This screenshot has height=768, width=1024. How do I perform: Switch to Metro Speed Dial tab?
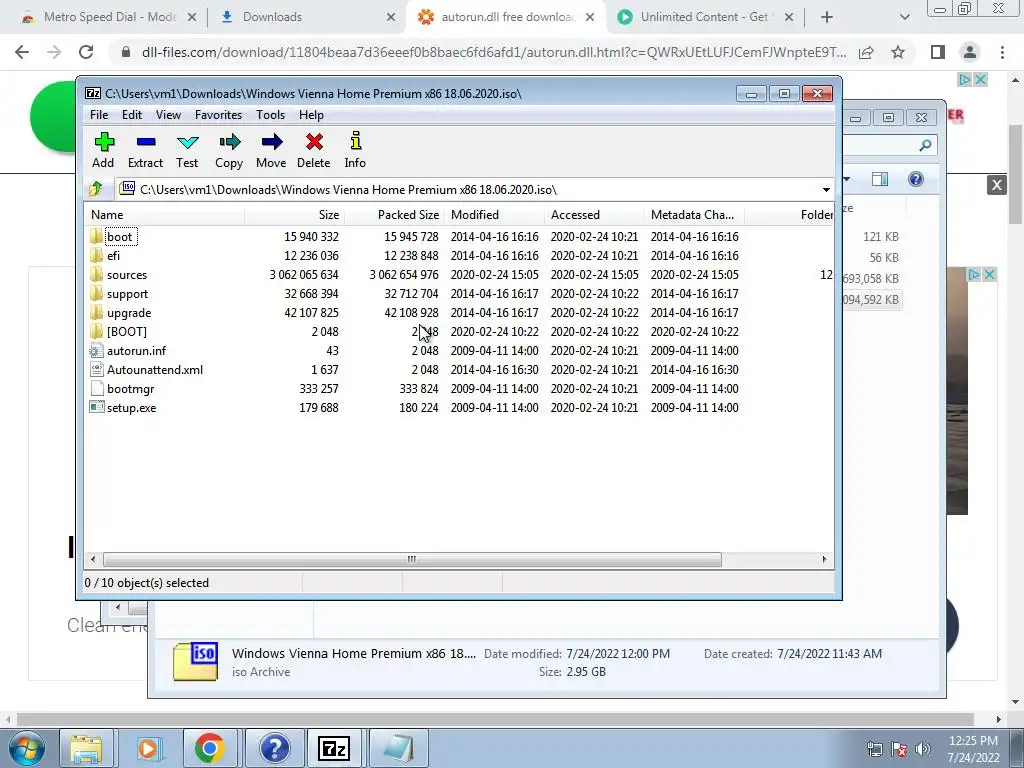coord(108,17)
